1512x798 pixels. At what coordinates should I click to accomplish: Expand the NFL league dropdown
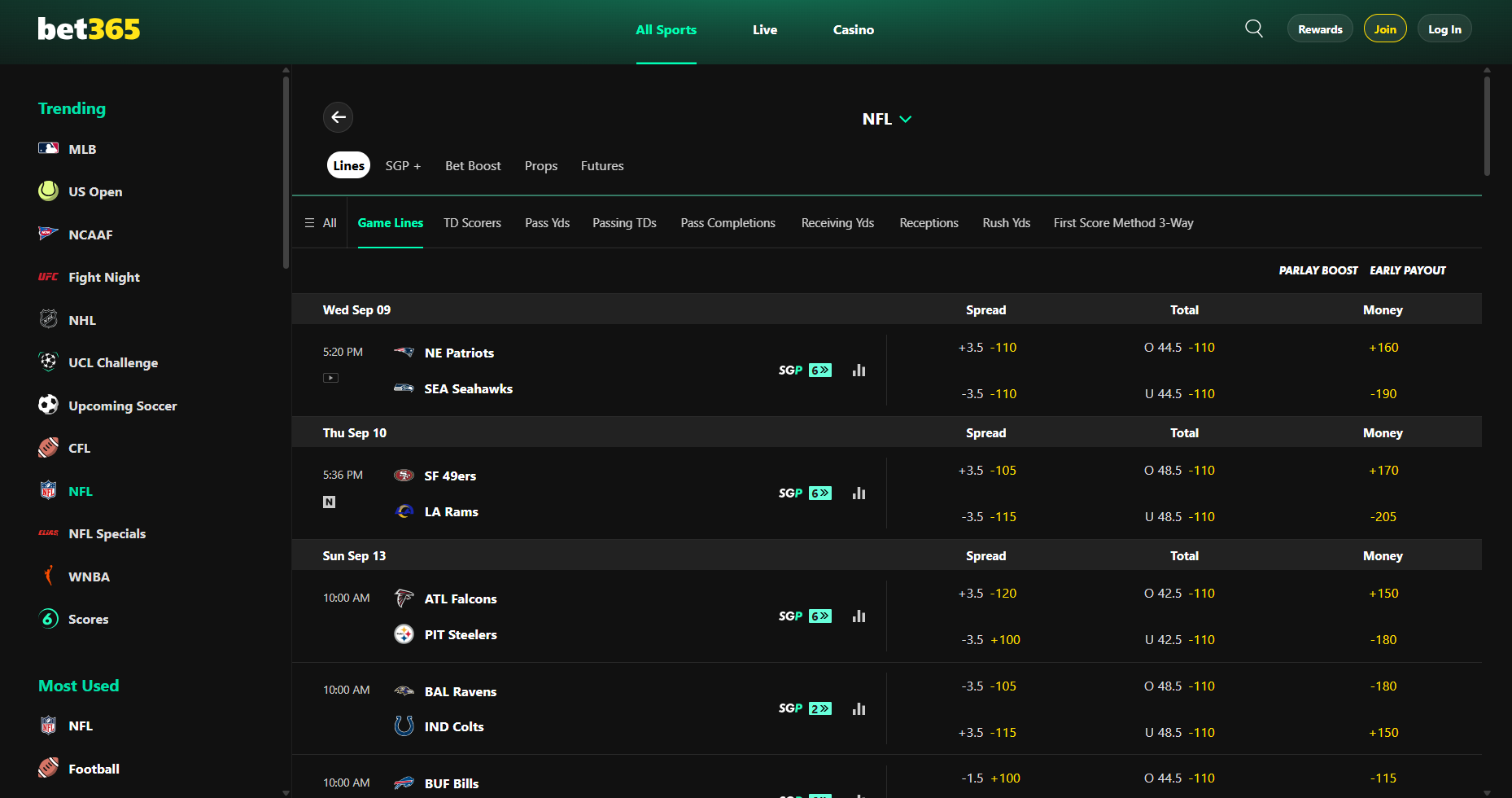coord(887,119)
